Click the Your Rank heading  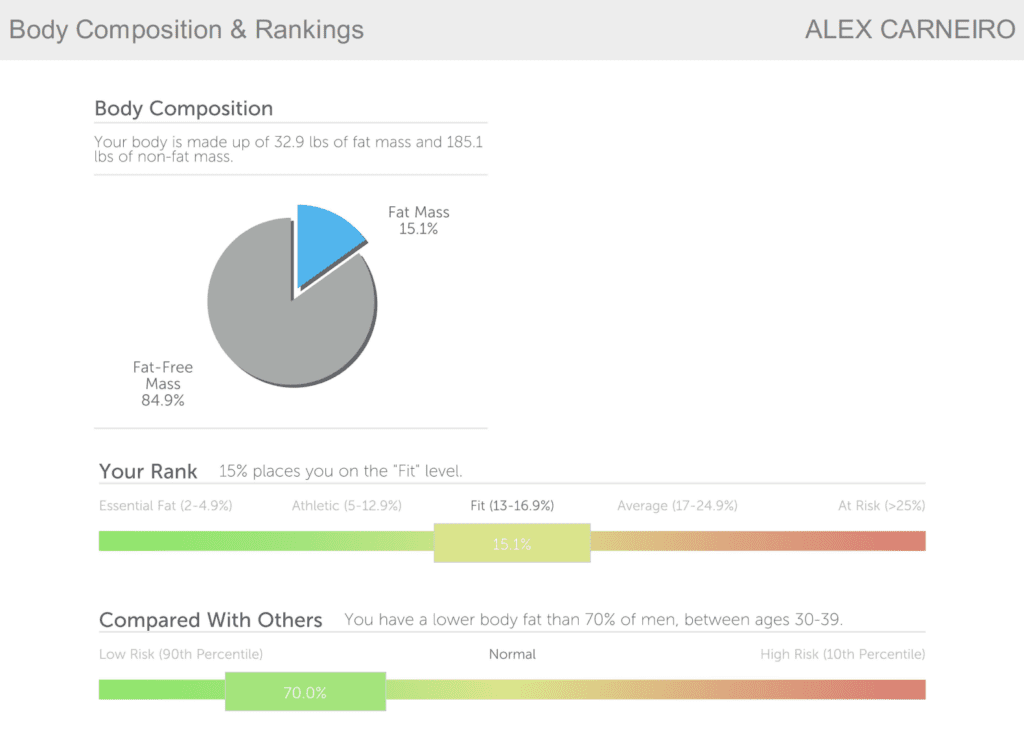pos(148,471)
